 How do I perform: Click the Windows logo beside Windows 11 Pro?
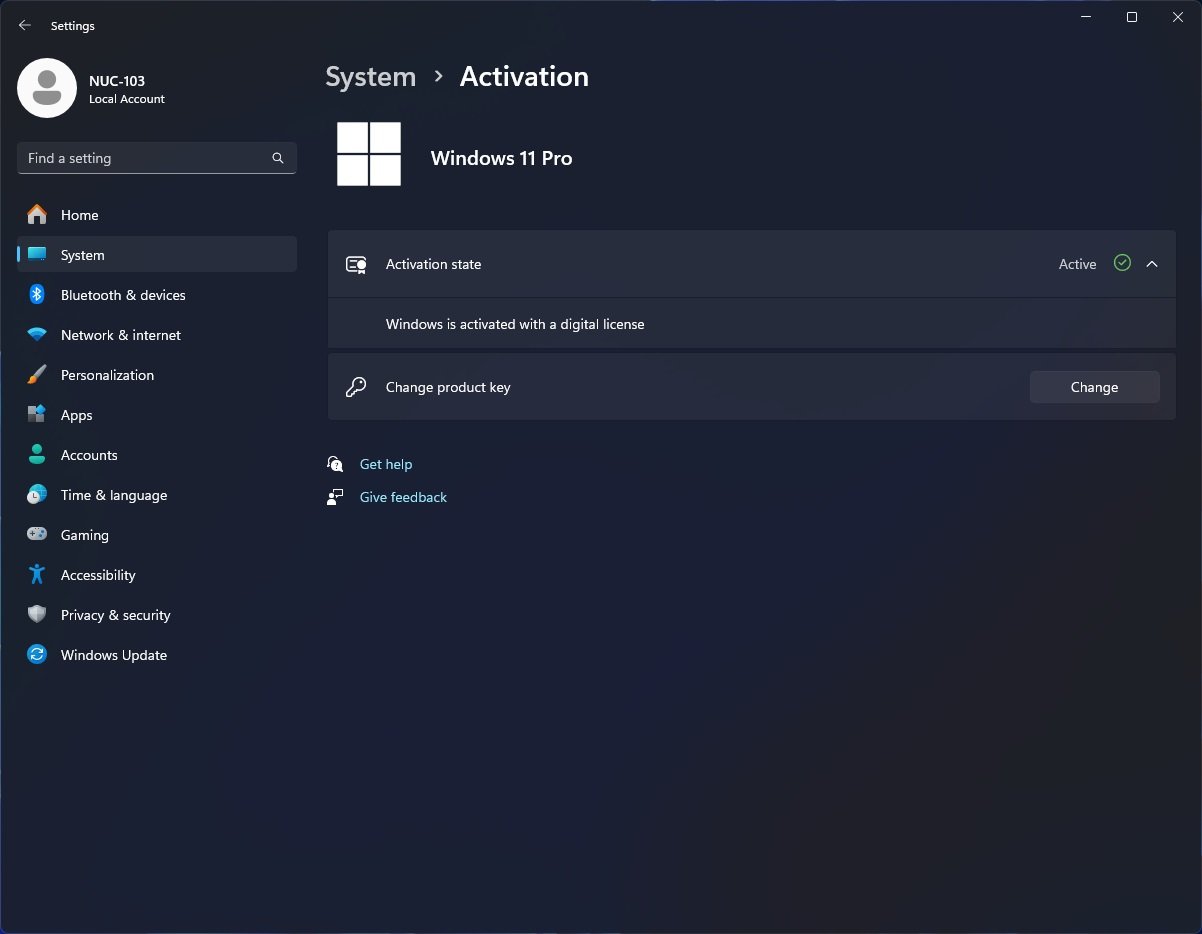click(x=369, y=154)
